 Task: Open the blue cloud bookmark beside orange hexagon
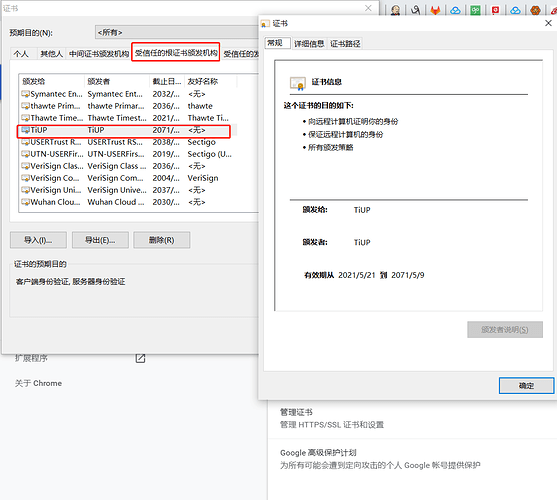pyautogui.click(x=515, y=10)
